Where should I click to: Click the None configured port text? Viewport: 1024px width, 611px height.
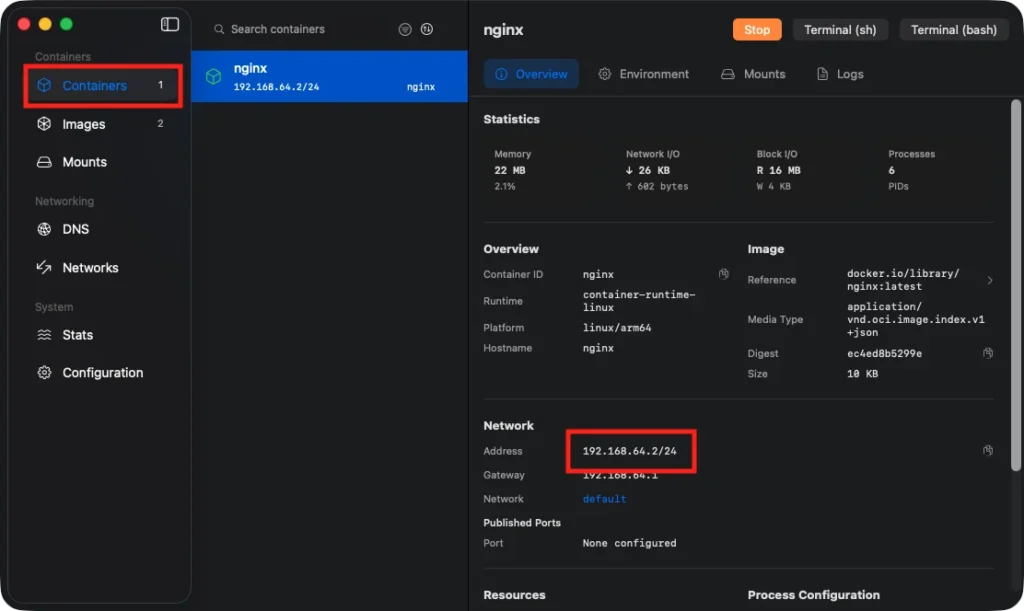[630, 543]
